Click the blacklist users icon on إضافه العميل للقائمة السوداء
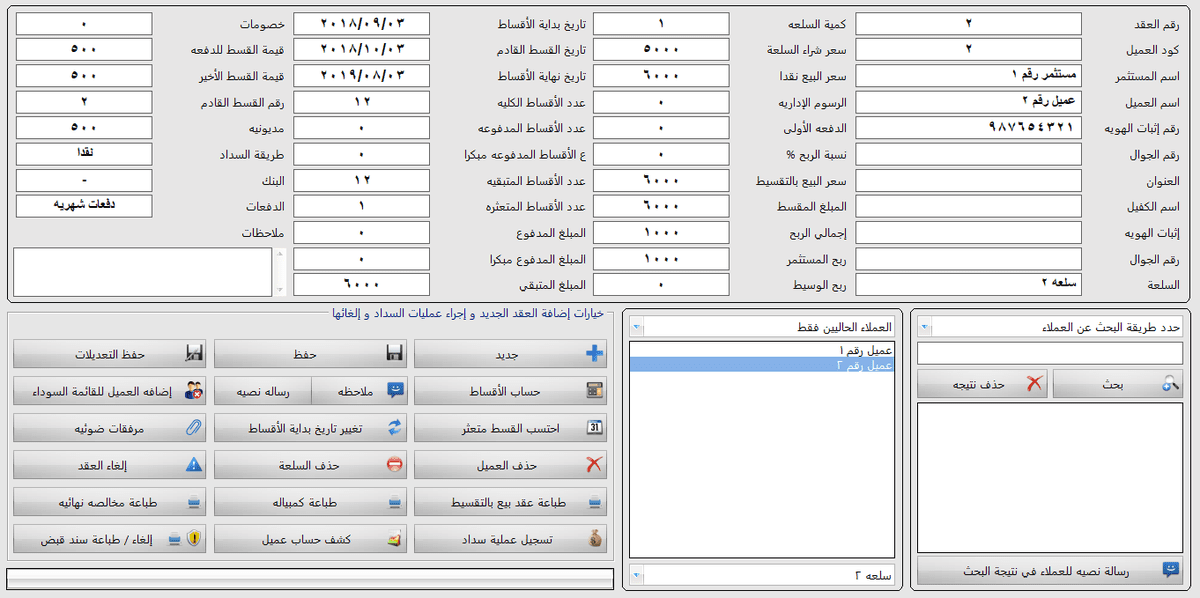The width and height of the screenshot is (1200, 598). click(x=194, y=390)
